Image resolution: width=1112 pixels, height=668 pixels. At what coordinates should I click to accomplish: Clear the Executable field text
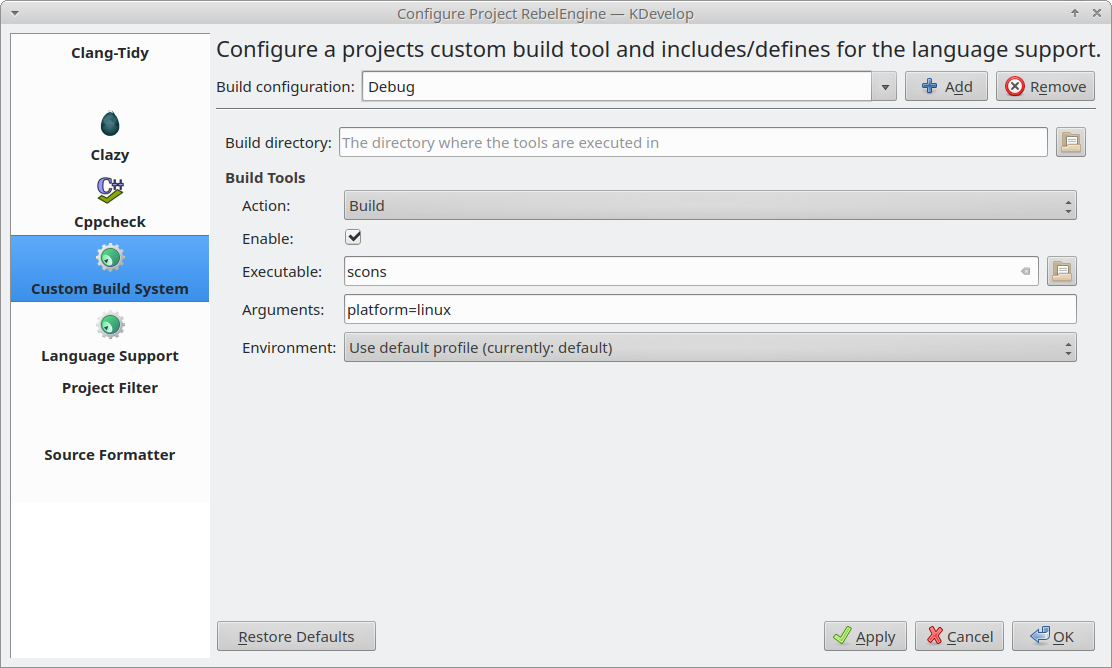(1025, 272)
